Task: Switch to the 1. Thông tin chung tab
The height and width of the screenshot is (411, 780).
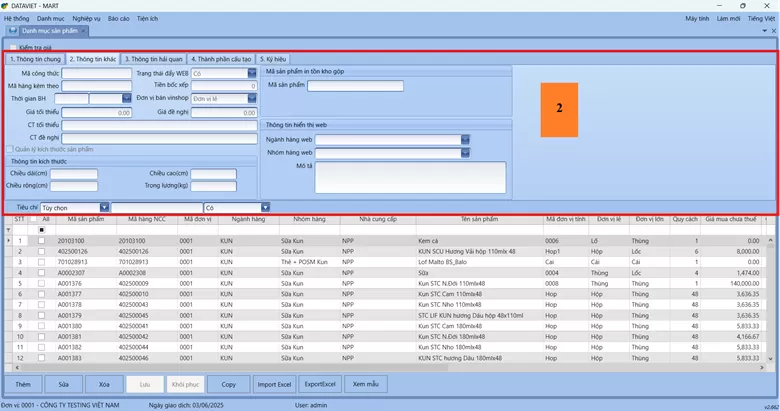Action: point(34,59)
